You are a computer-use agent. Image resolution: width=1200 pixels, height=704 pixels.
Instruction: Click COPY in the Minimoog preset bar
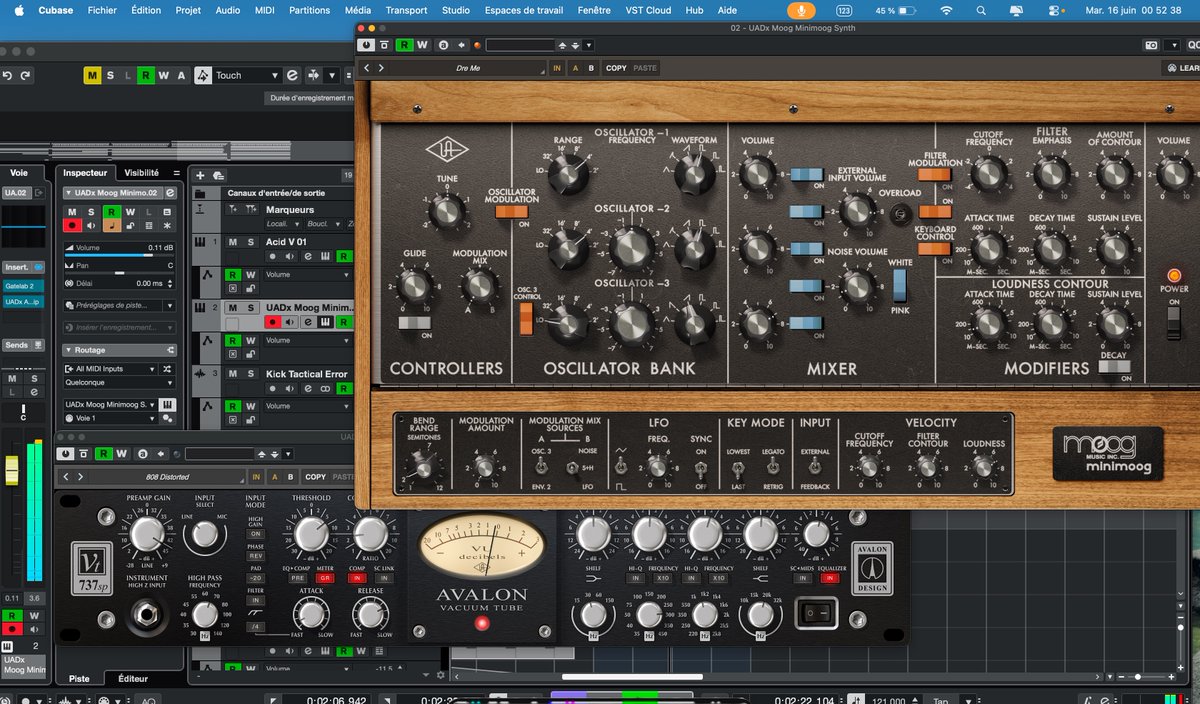click(616, 68)
